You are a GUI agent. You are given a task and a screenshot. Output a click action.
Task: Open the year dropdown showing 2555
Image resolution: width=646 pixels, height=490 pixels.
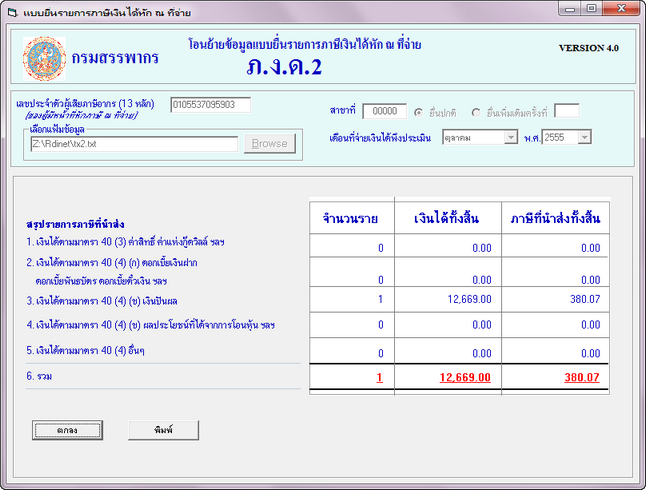point(585,137)
